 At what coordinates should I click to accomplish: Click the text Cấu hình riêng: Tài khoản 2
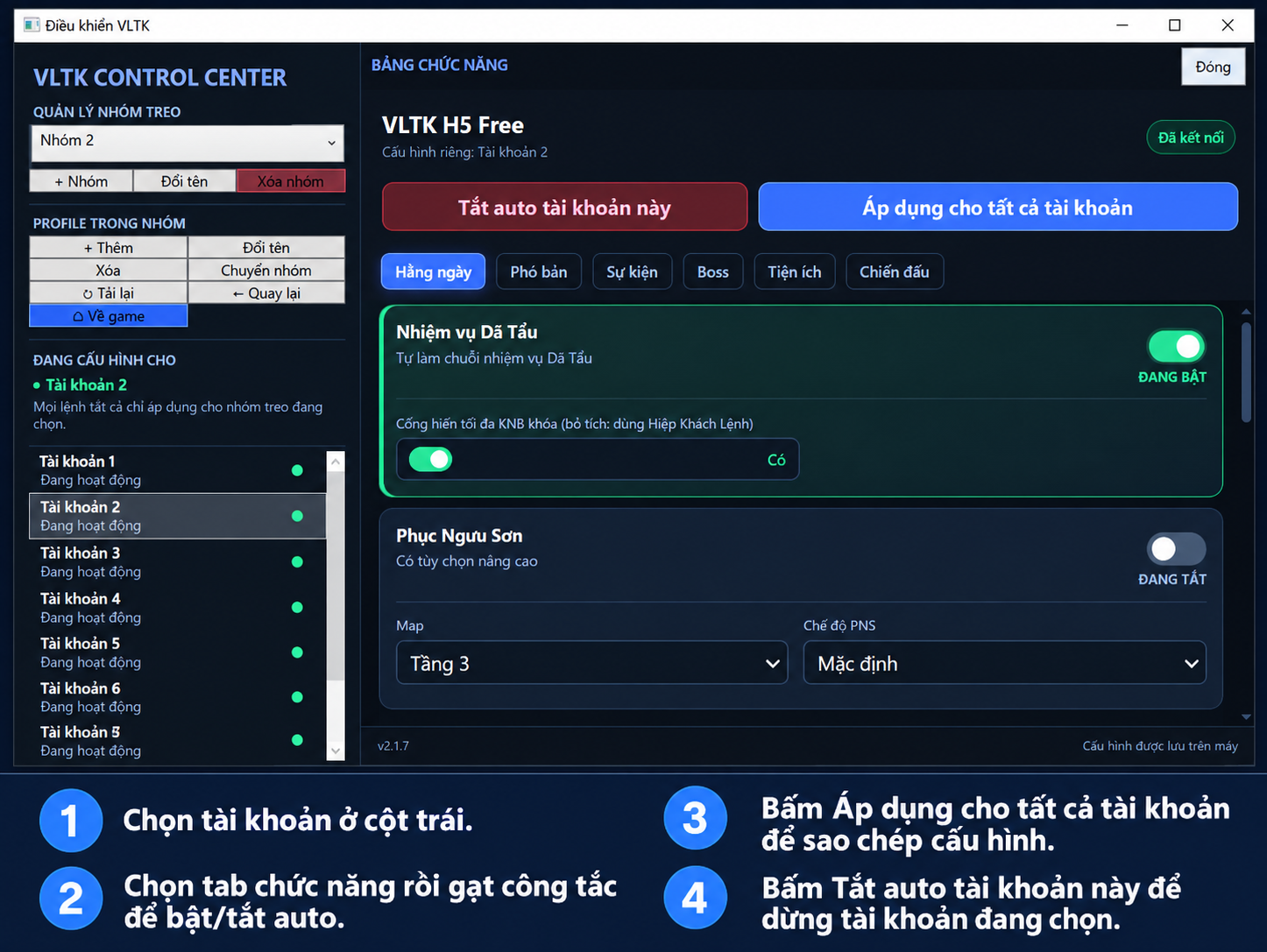click(465, 152)
